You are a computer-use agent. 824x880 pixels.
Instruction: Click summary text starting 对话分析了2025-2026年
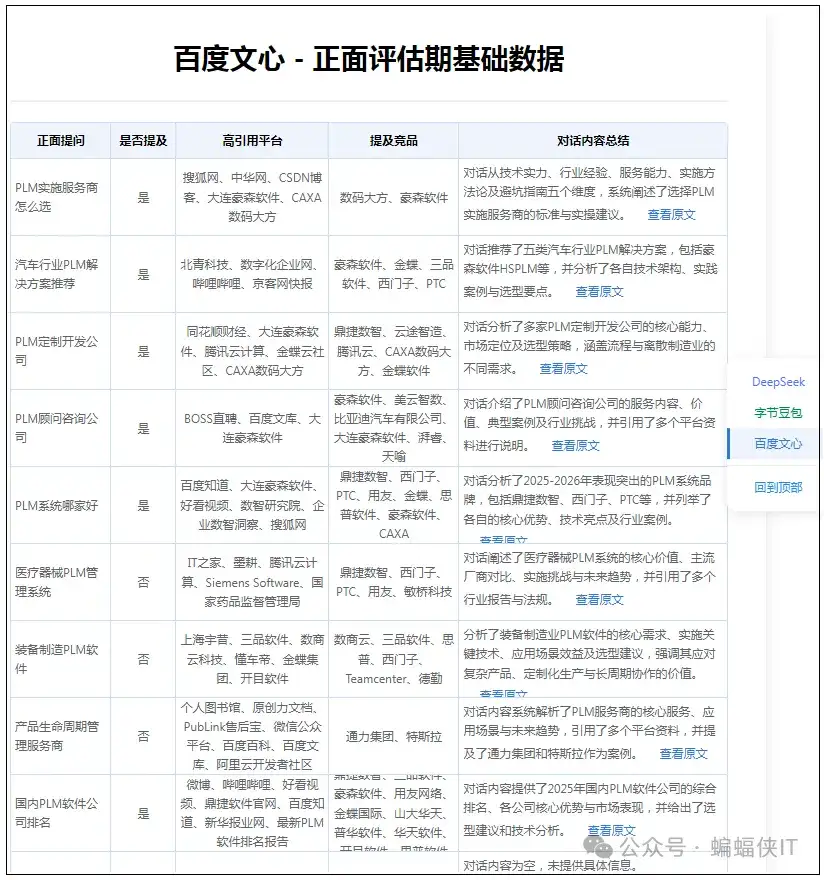587,500
